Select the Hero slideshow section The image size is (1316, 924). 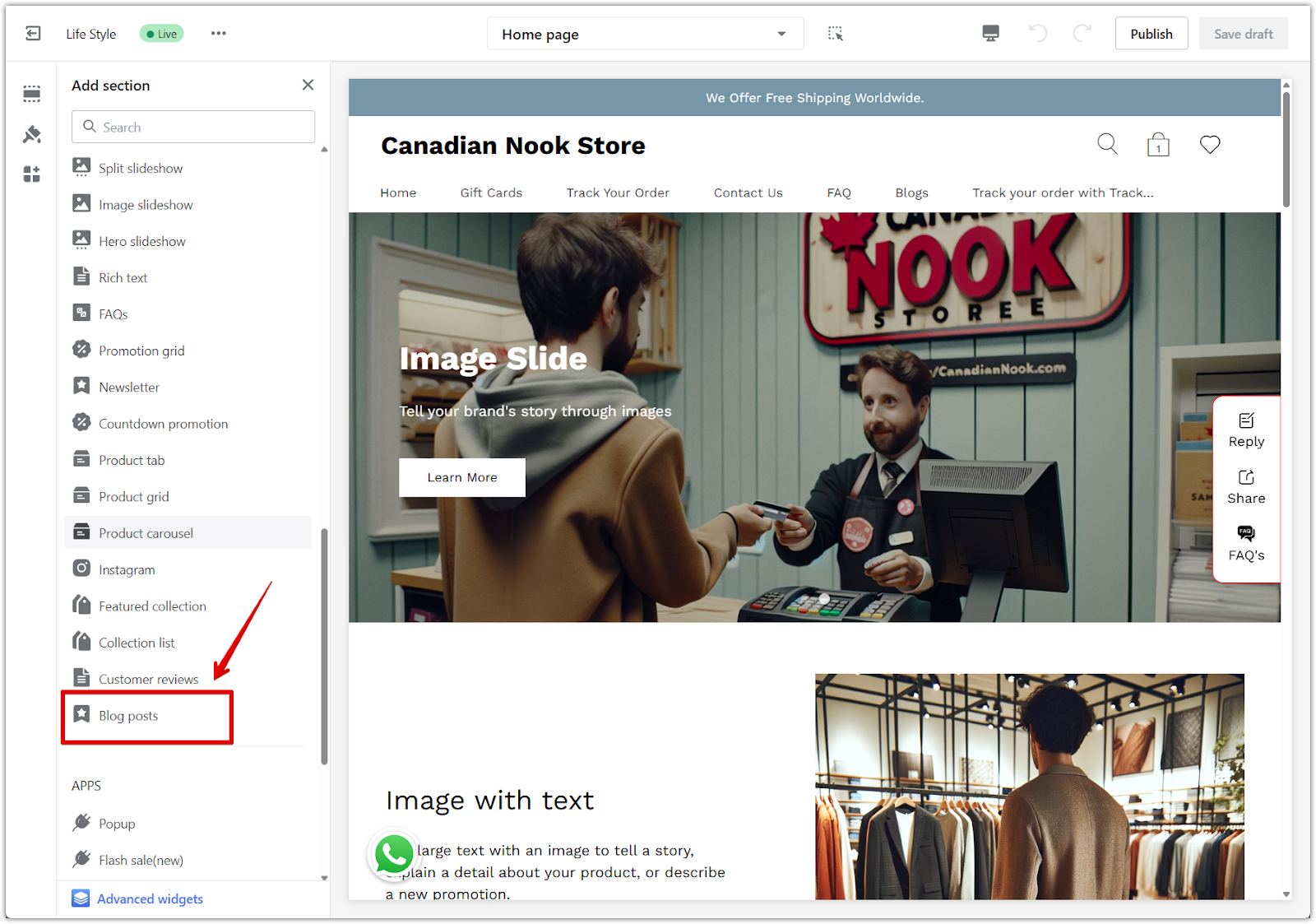188,241
